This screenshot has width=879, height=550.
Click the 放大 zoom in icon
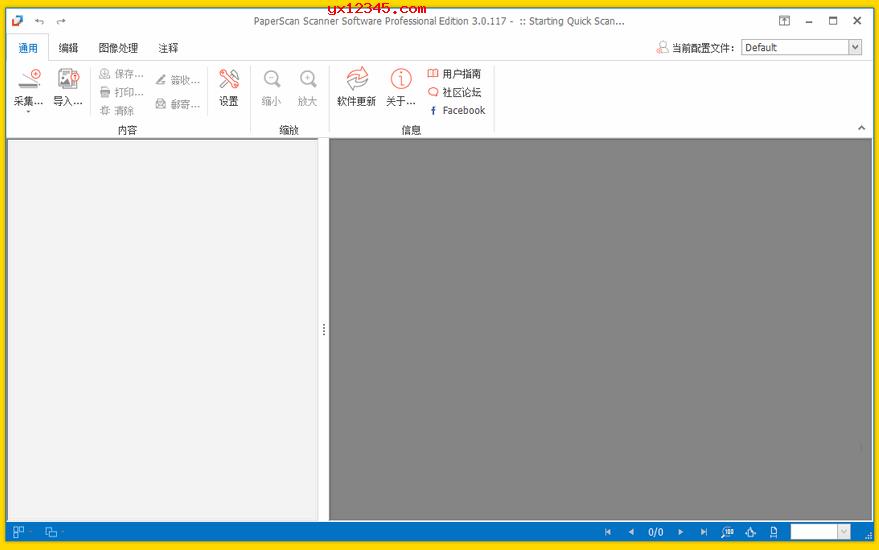[x=308, y=80]
